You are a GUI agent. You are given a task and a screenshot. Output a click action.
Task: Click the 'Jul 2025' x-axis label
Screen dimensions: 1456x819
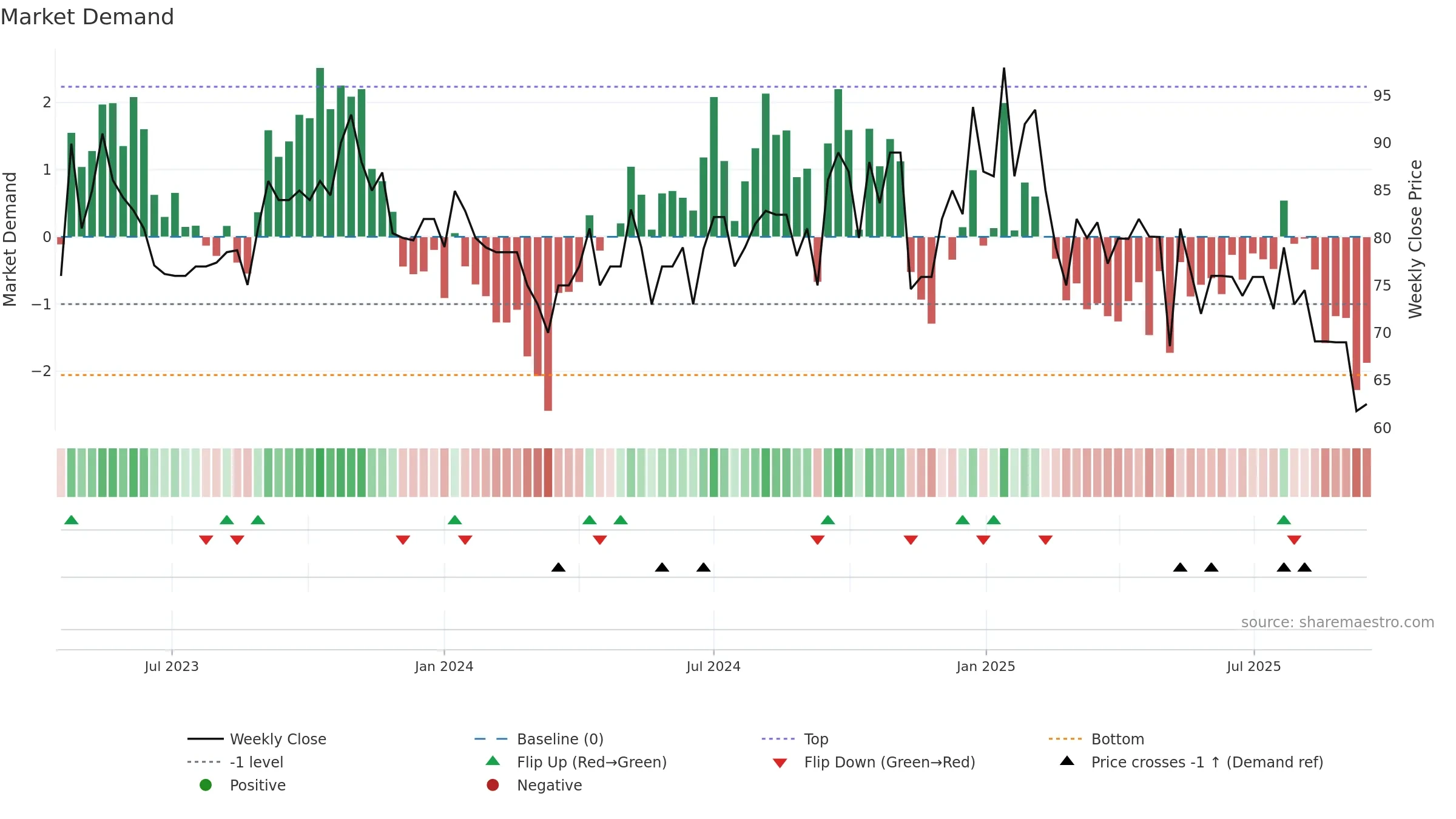point(1254,666)
